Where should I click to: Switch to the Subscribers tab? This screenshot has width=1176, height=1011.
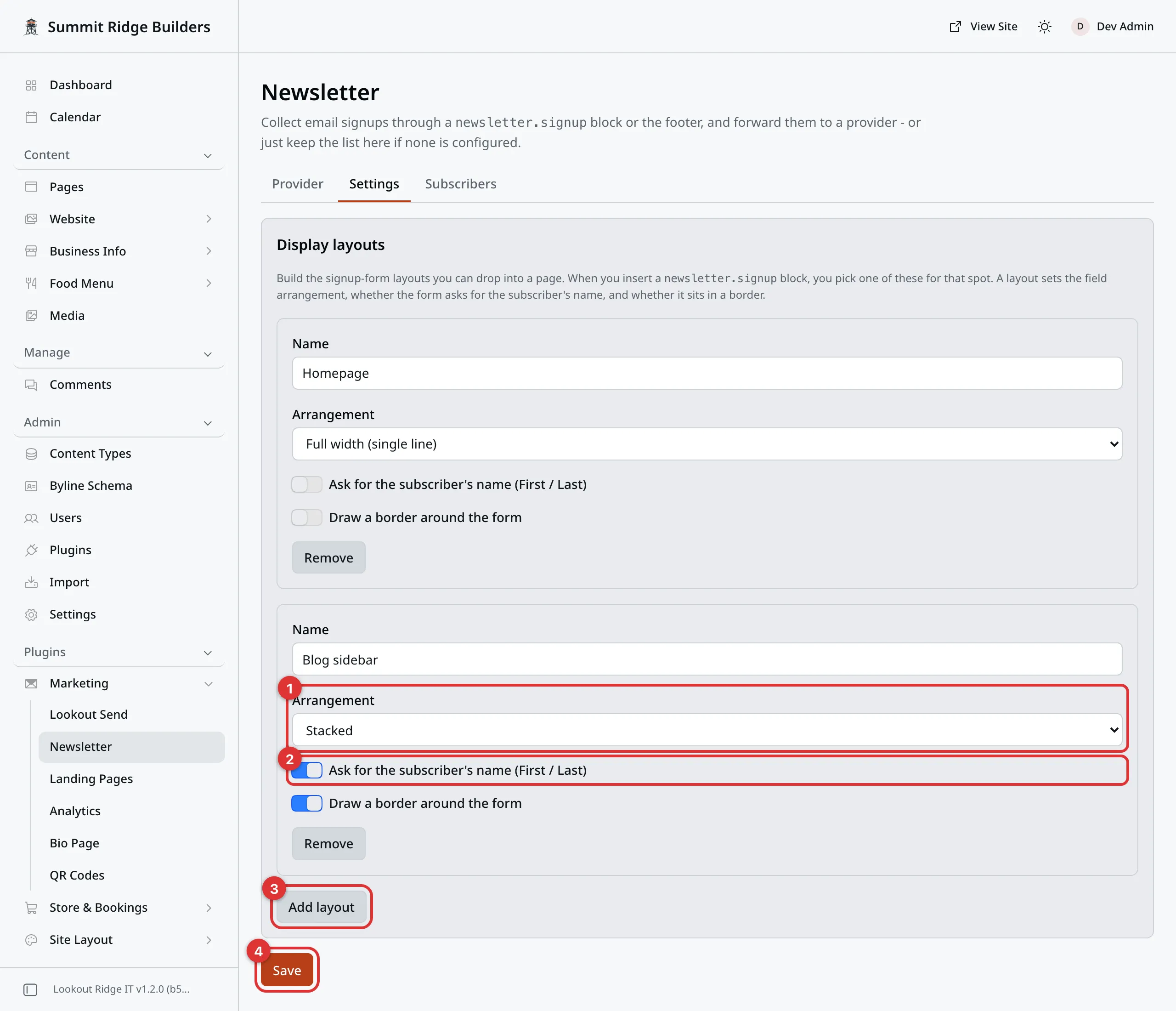(460, 184)
